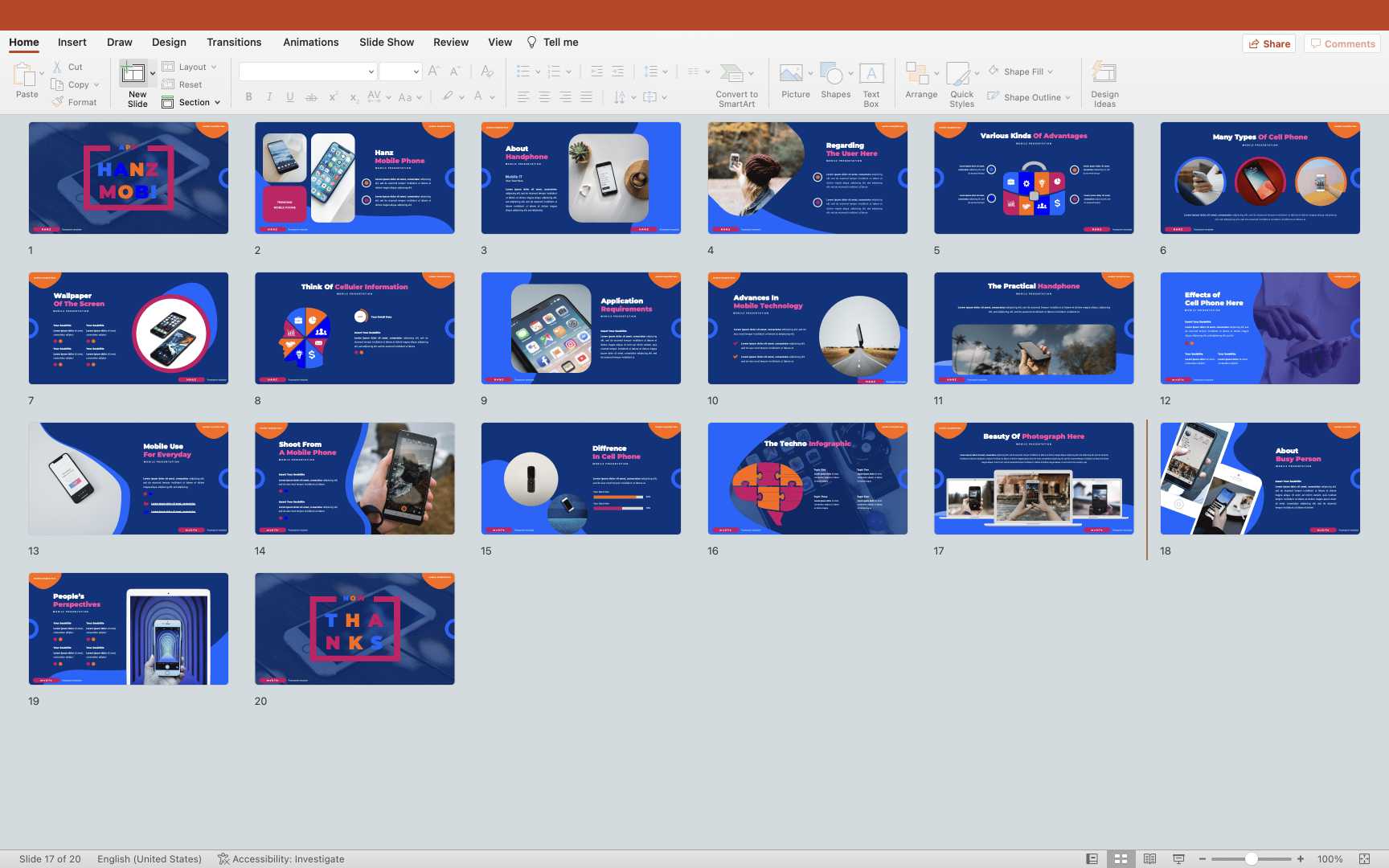Open the Comments pane
Screen dimensions: 1389x868
(1342, 44)
